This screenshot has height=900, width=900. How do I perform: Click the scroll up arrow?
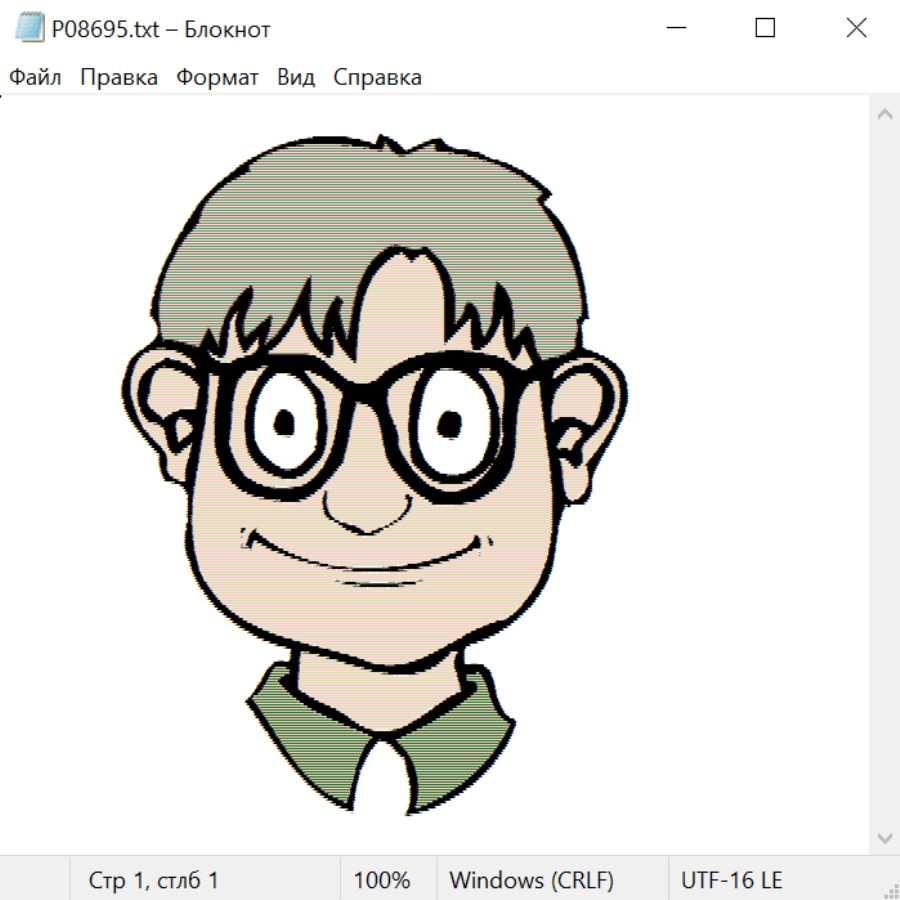[884, 115]
